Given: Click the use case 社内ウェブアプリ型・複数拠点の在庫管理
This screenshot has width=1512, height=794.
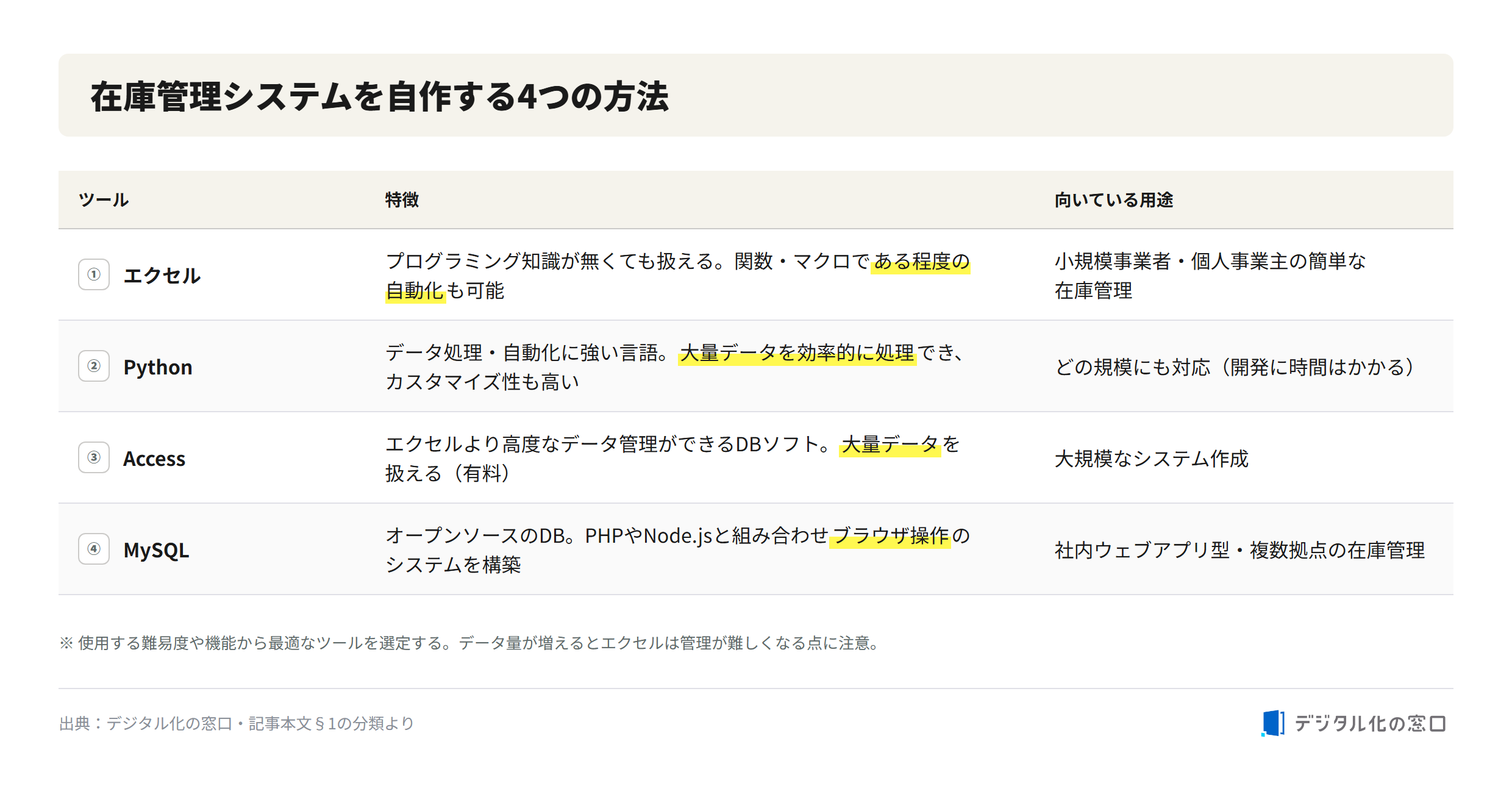Looking at the screenshot, I should pyautogui.click(x=1240, y=550).
